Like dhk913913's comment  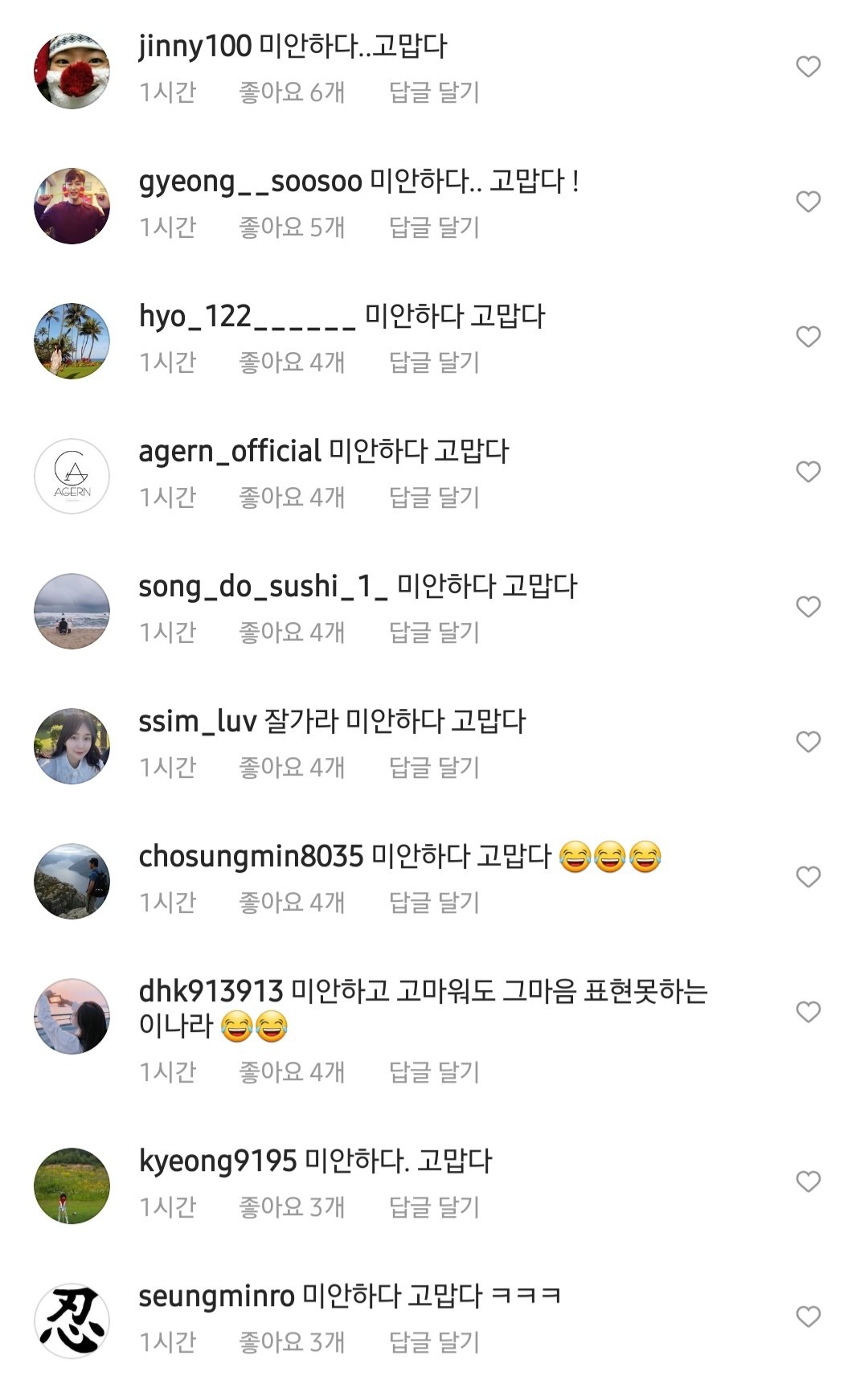click(x=808, y=1012)
